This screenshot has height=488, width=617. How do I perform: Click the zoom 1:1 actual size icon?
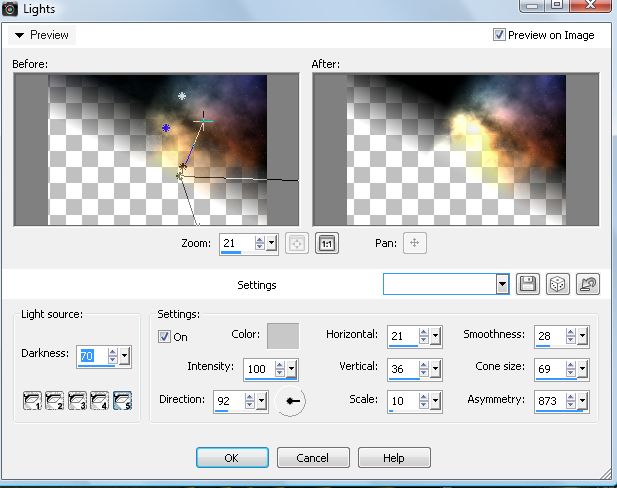pos(326,243)
